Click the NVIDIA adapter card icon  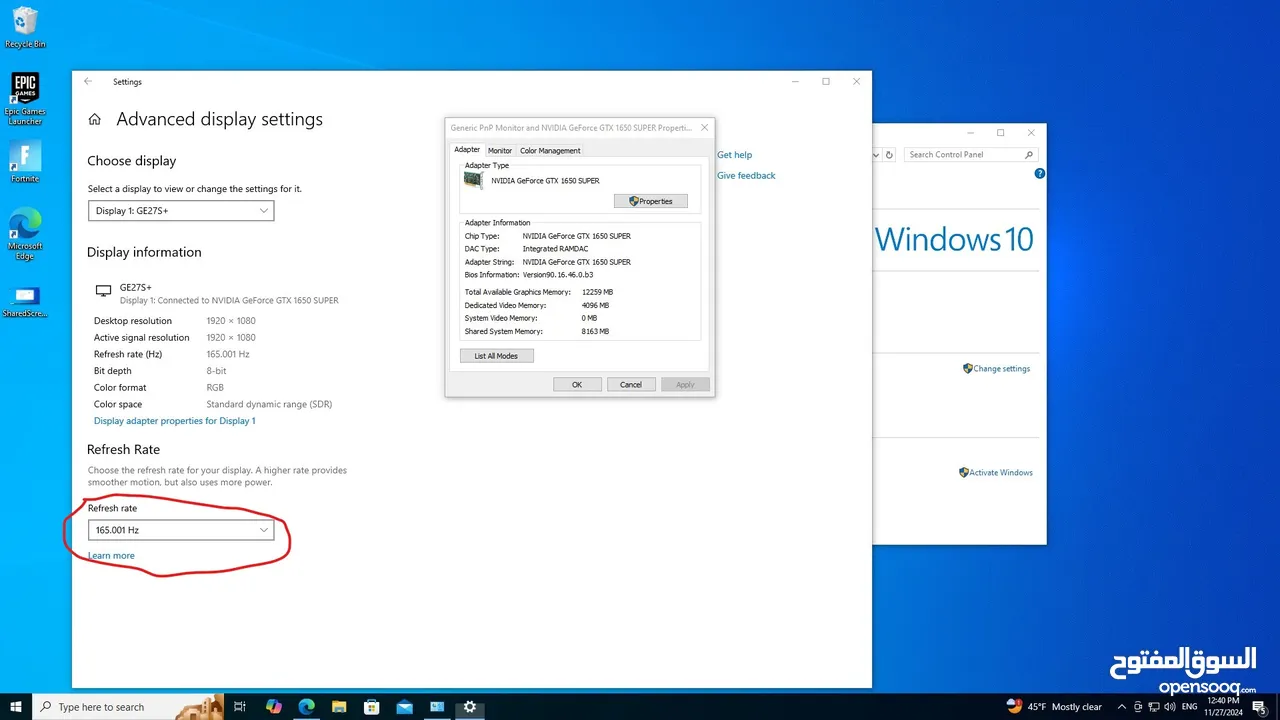click(474, 180)
